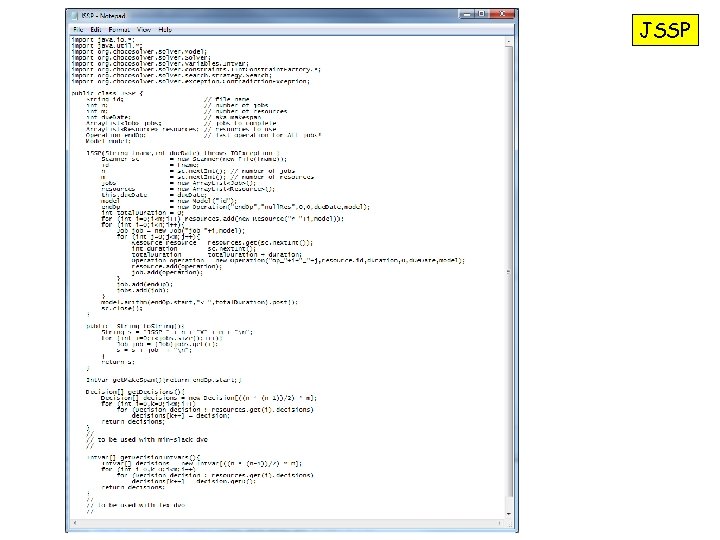The image size is (720, 540).
Task: Click the horizontal scrollbar left arrow
Action: (75, 523)
